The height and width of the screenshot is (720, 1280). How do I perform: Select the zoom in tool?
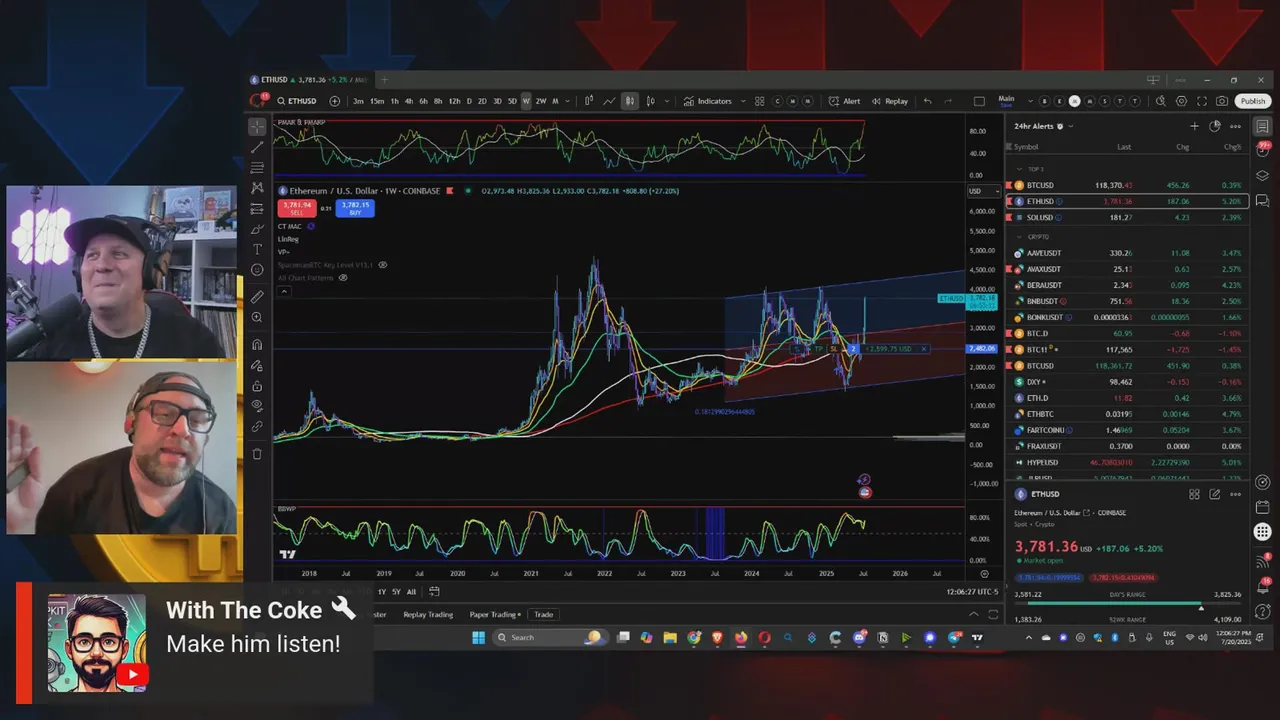(257, 318)
